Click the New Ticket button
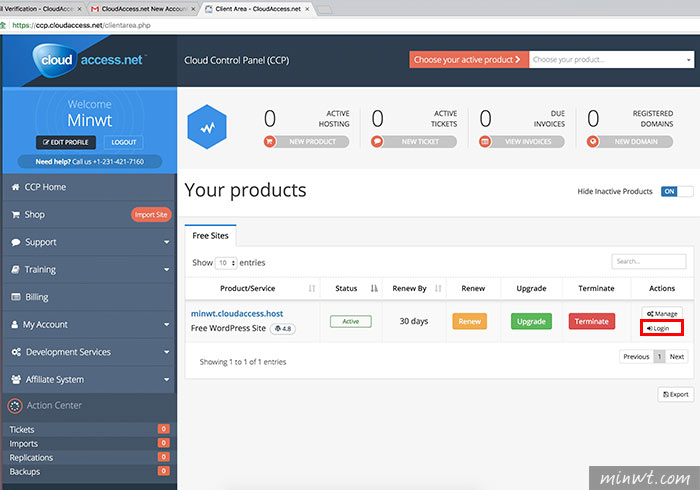This screenshot has width=700, height=490. [x=420, y=141]
